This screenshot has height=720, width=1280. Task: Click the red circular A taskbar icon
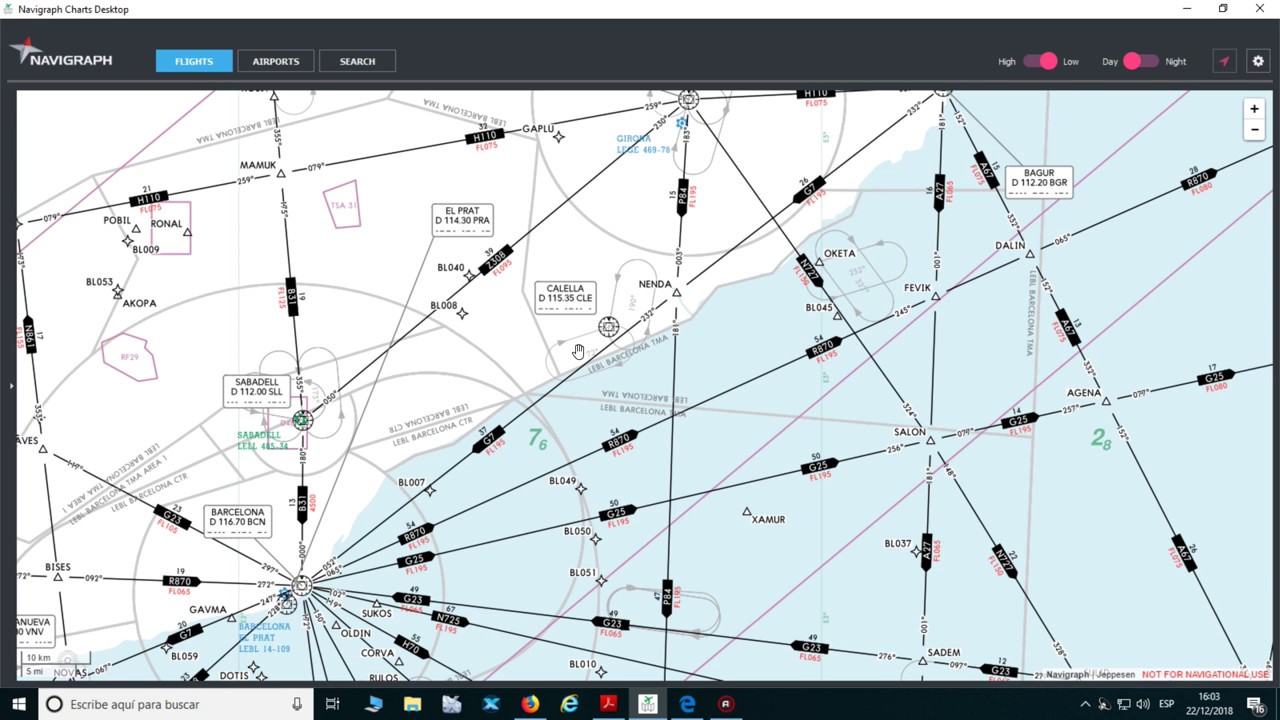coord(726,704)
